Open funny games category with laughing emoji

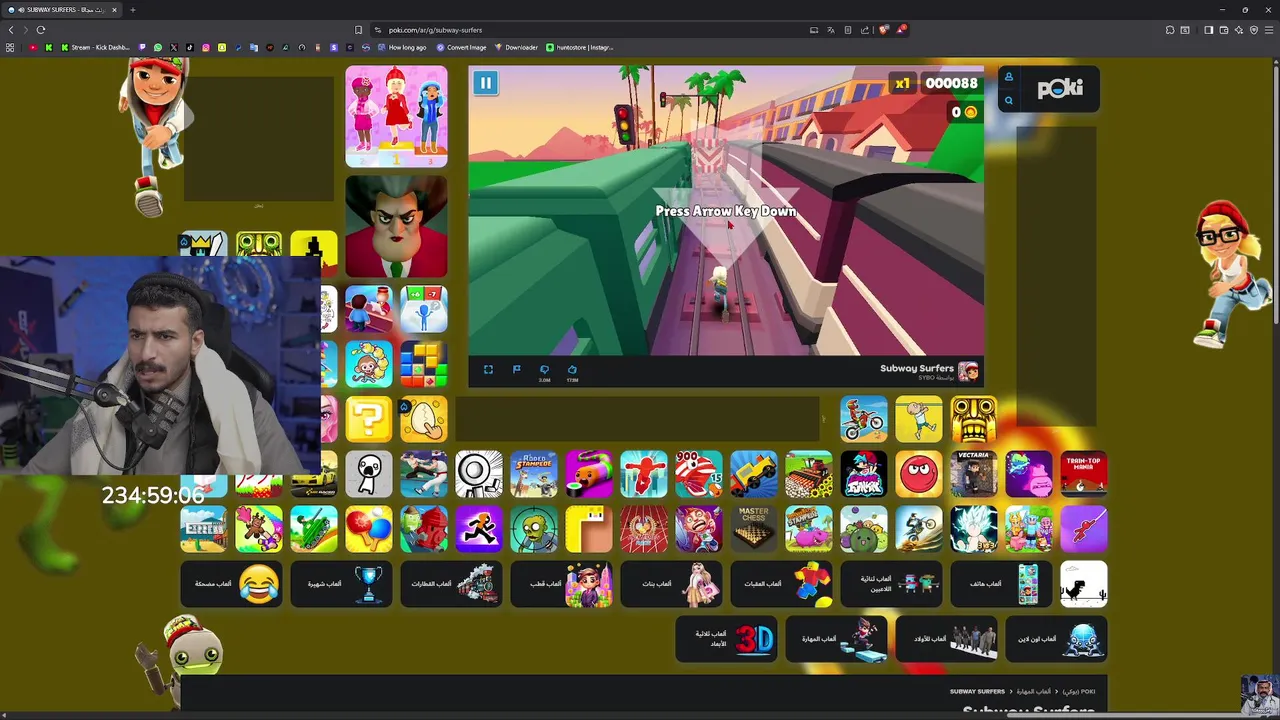tap(231, 584)
